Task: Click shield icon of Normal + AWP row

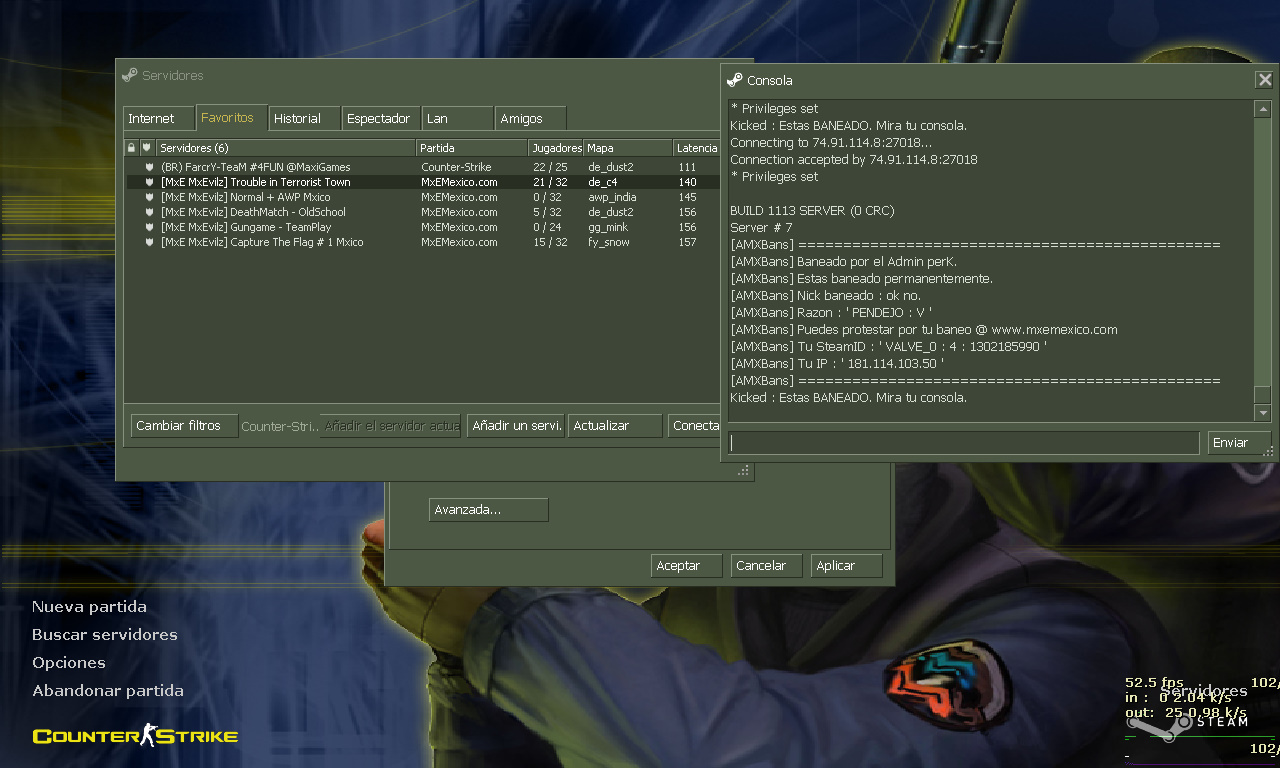Action: [x=149, y=197]
